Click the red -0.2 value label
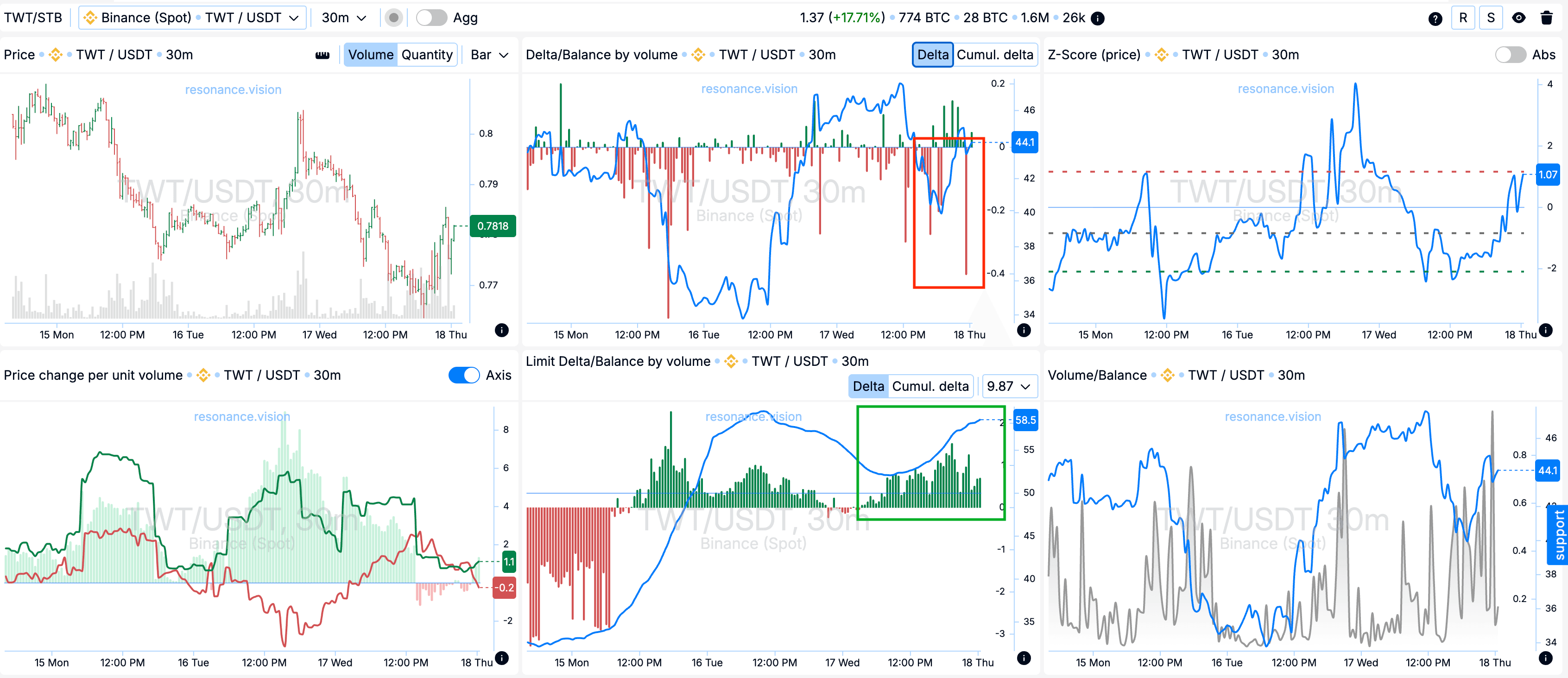Screen dimensions: 1568x678 [504, 587]
